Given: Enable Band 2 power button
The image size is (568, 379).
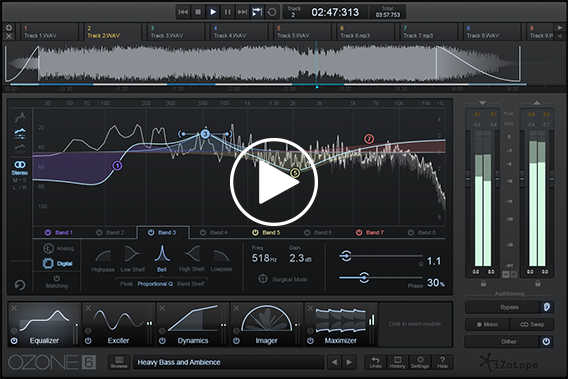Looking at the screenshot, I should pos(99,233).
